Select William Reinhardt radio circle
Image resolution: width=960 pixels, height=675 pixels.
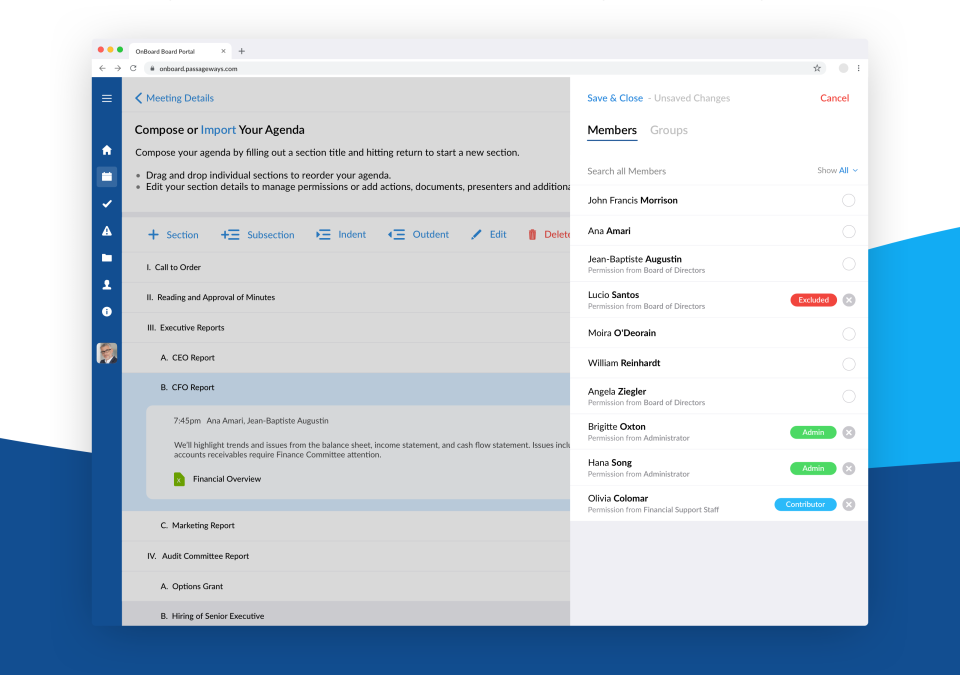(x=848, y=364)
